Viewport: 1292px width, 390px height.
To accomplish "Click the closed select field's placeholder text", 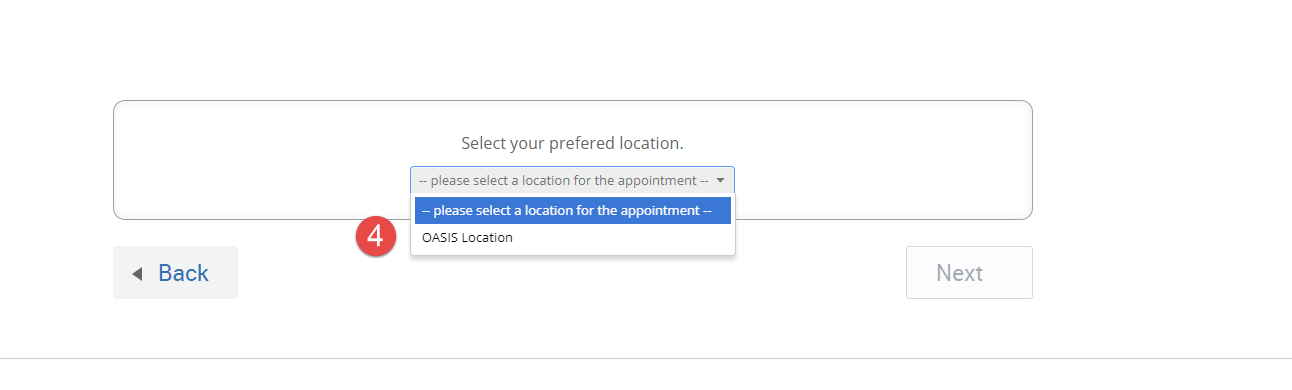I will tap(563, 181).
